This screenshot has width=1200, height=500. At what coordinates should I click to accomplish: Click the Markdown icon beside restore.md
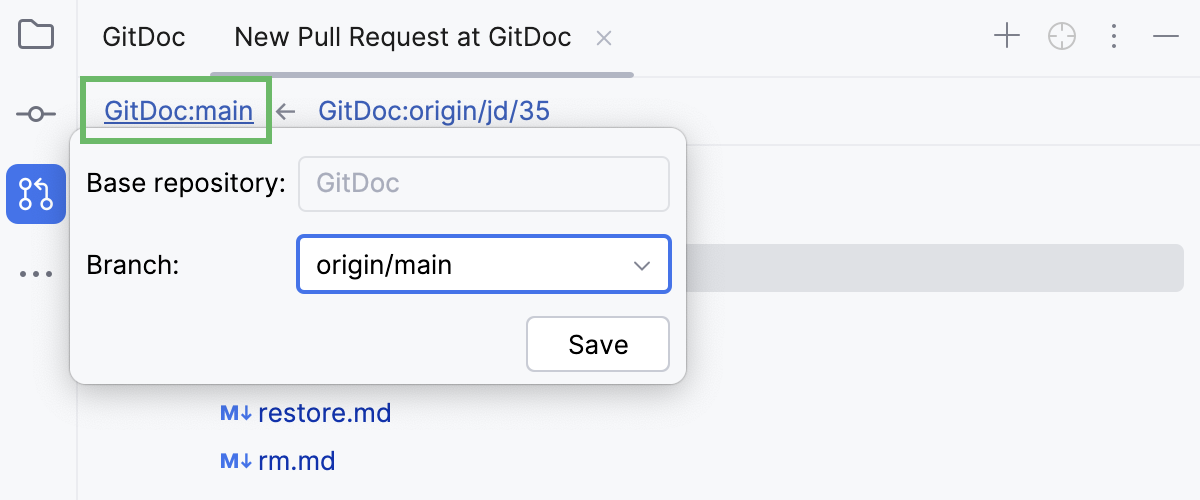[x=235, y=412]
